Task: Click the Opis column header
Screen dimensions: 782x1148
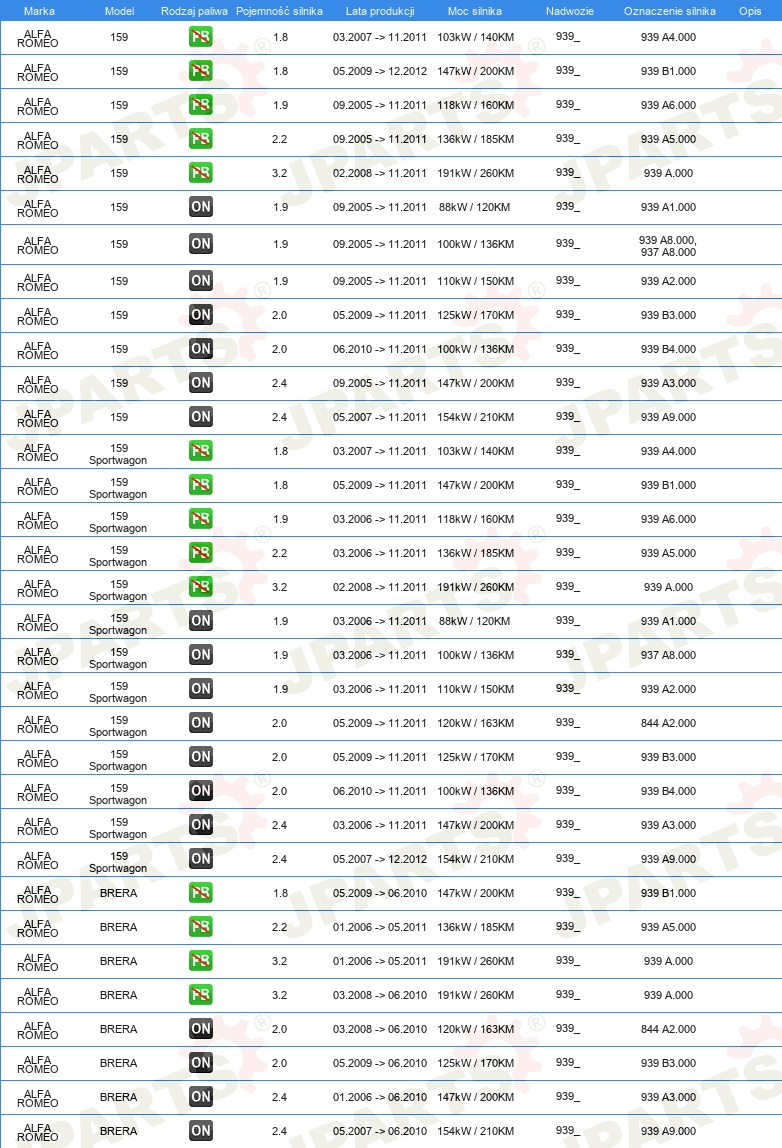Action: click(x=750, y=11)
